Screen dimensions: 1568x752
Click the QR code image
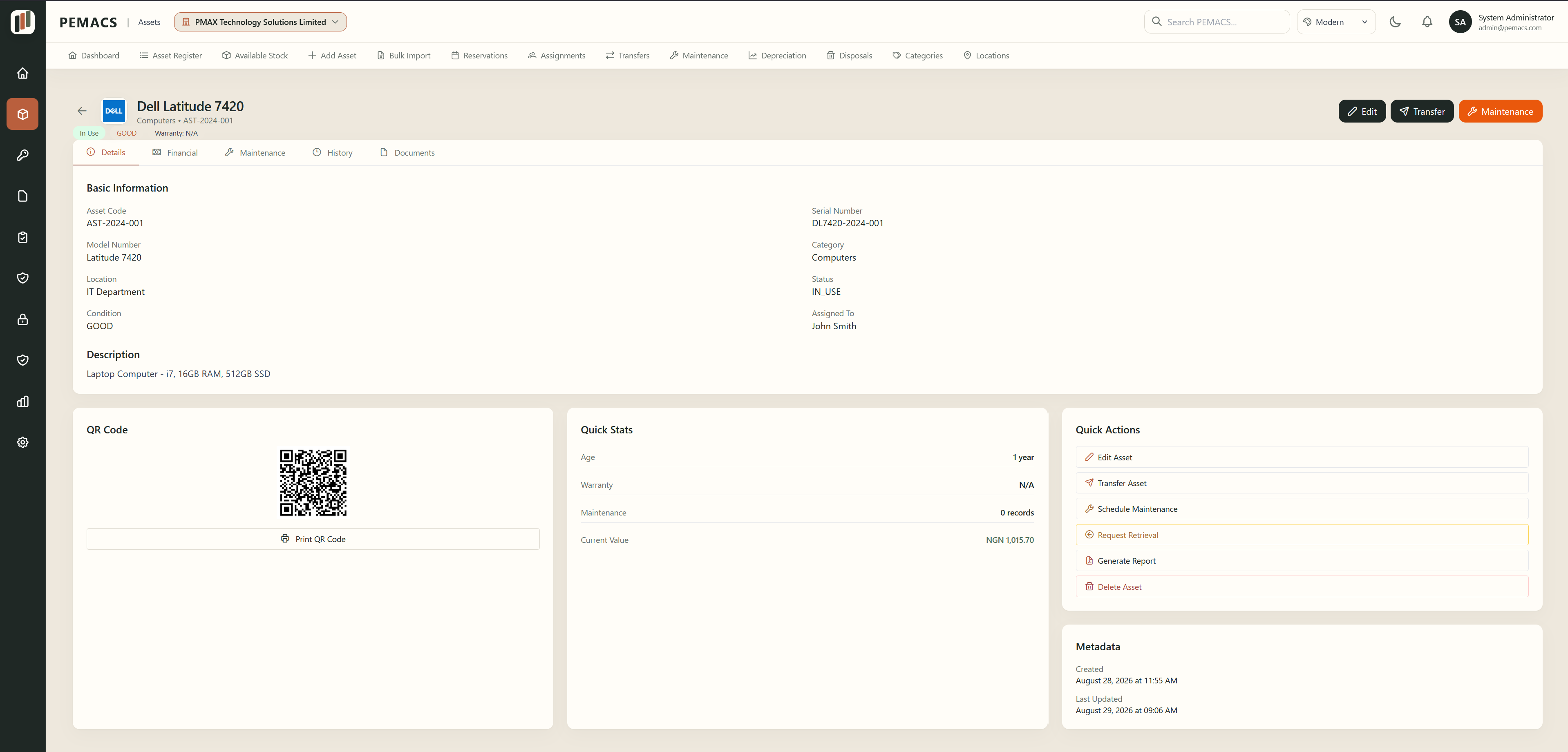(313, 482)
